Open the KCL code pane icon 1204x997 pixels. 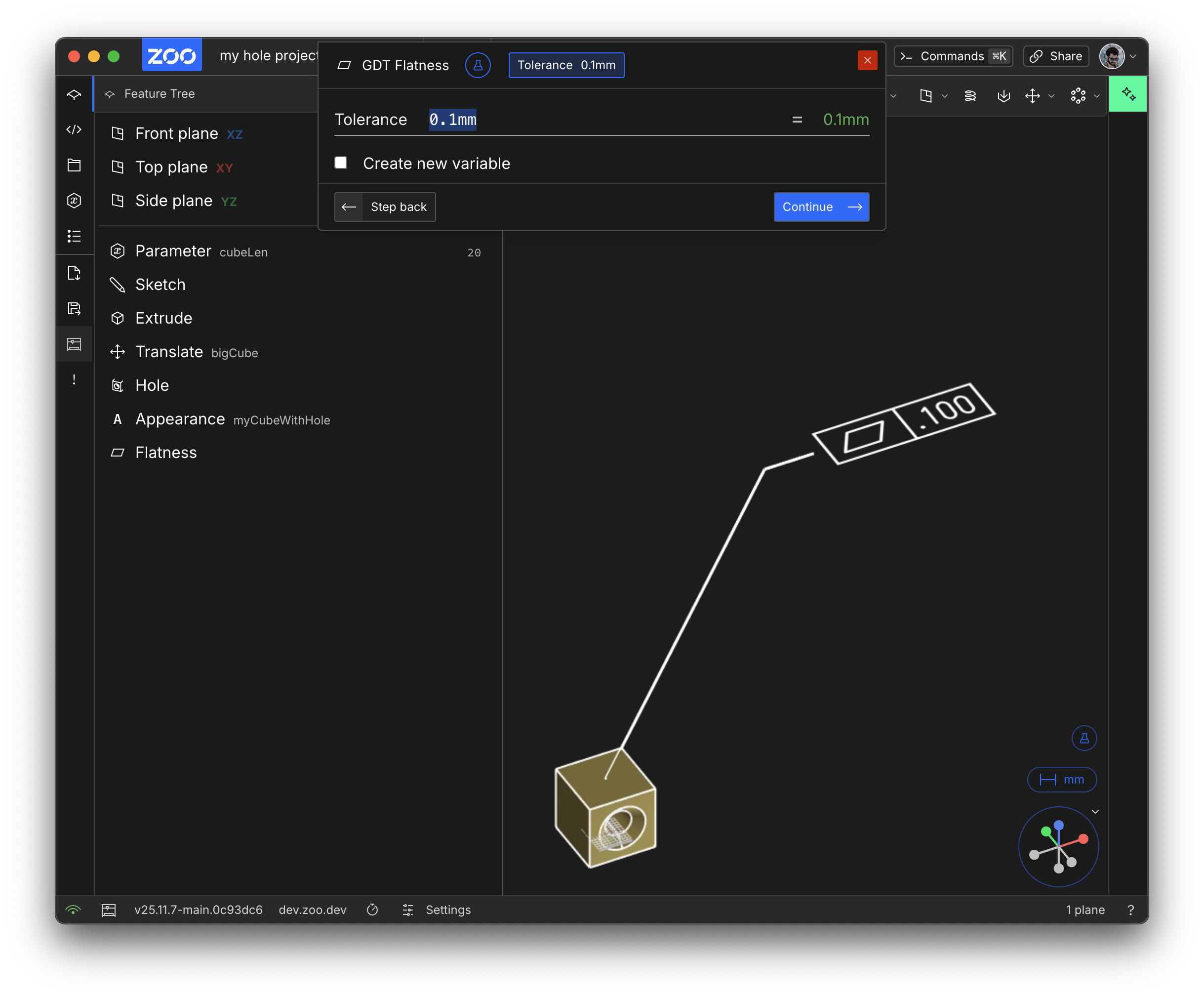[x=74, y=129]
